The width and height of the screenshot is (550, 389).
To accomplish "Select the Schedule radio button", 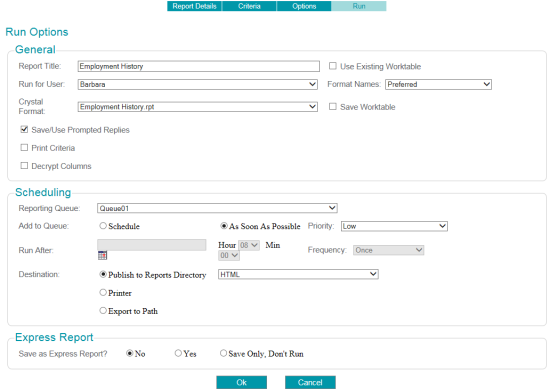I will (103, 226).
